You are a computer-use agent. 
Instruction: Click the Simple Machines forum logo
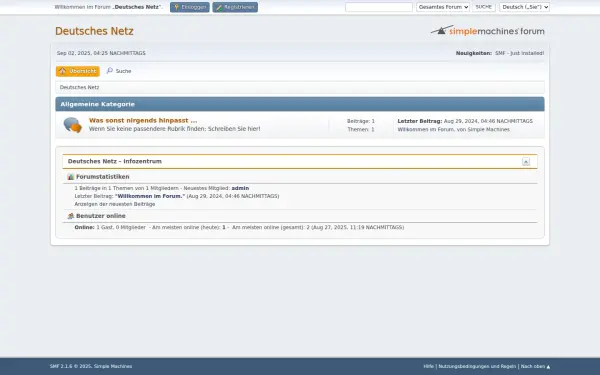pyautogui.click(x=488, y=31)
